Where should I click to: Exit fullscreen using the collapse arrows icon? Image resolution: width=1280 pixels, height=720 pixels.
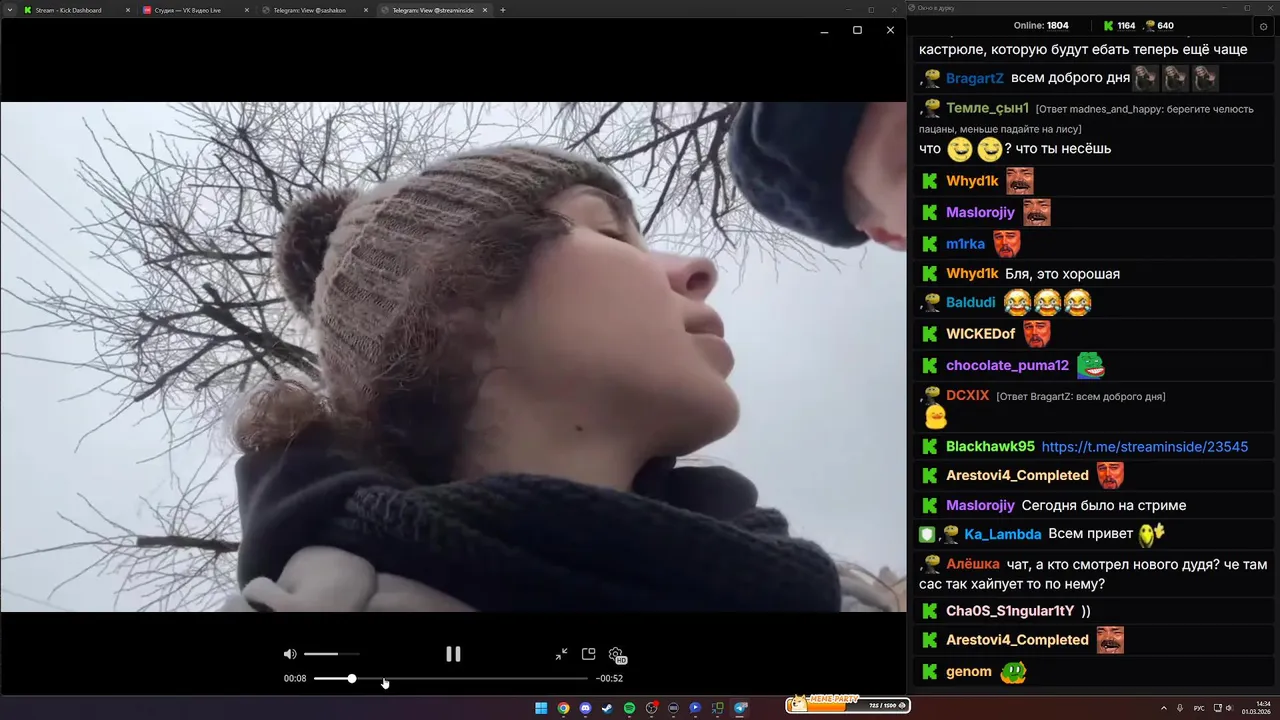tap(562, 654)
